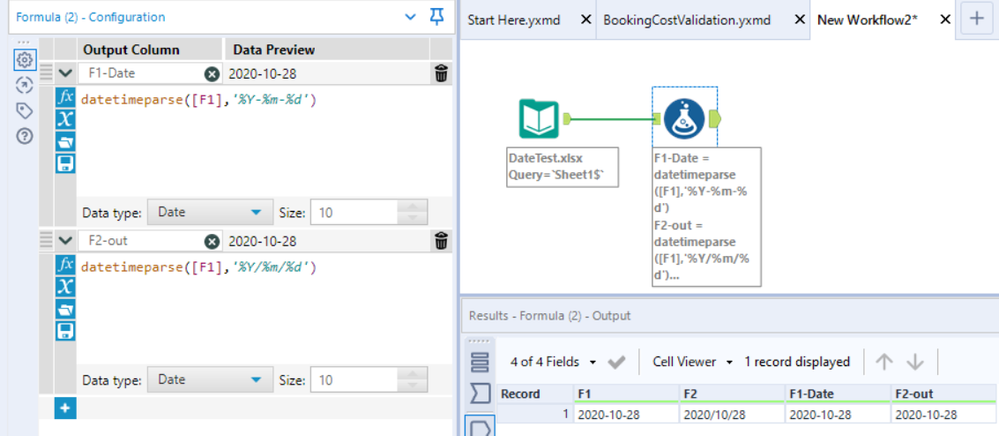The width and height of the screenshot is (999, 436).
Task: Pin the Formula Configuration panel
Action: click(437, 17)
